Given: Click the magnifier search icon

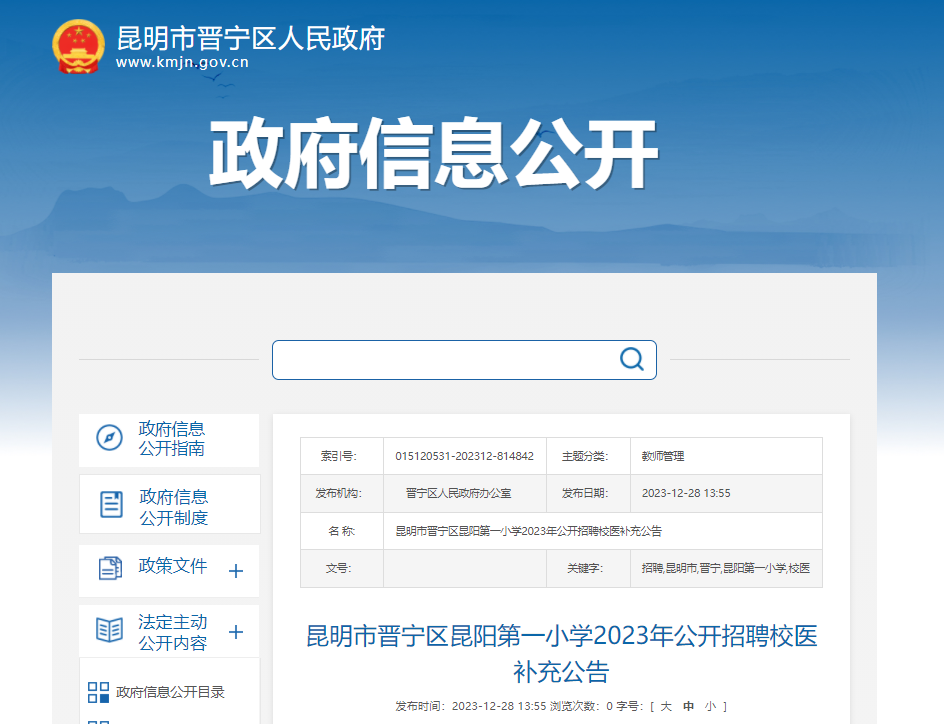Looking at the screenshot, I should pyautogui.click(x=632, y=359).
